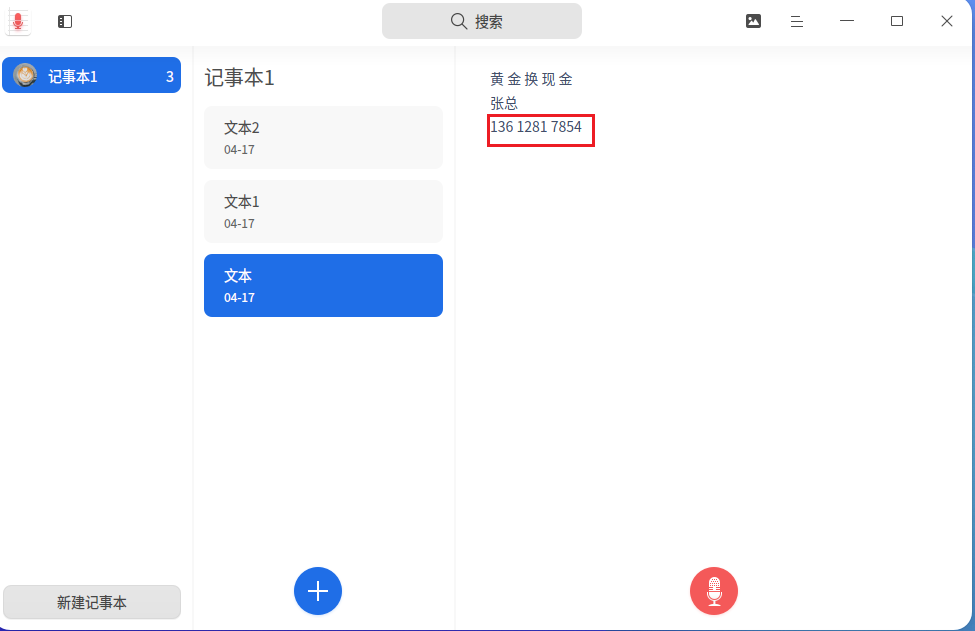This screenshot has height=631, width=975.
Task: Click the Voice Notes app logo icon
Action: (18, 21)
